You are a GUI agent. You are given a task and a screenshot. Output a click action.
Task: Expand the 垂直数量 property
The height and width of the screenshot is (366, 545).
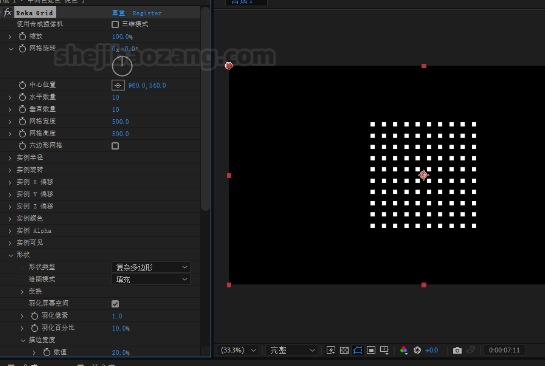click(x=10, y=109)
